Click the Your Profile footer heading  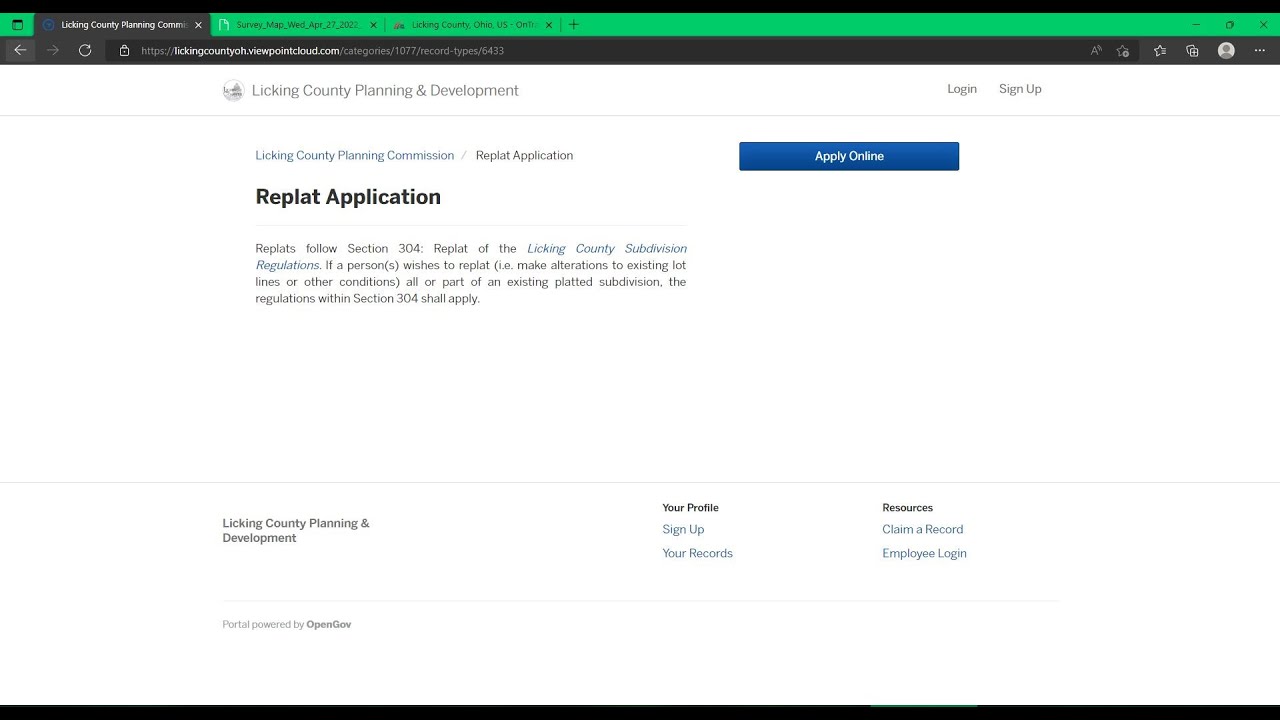pyautogui.click(x=690, y=508)
